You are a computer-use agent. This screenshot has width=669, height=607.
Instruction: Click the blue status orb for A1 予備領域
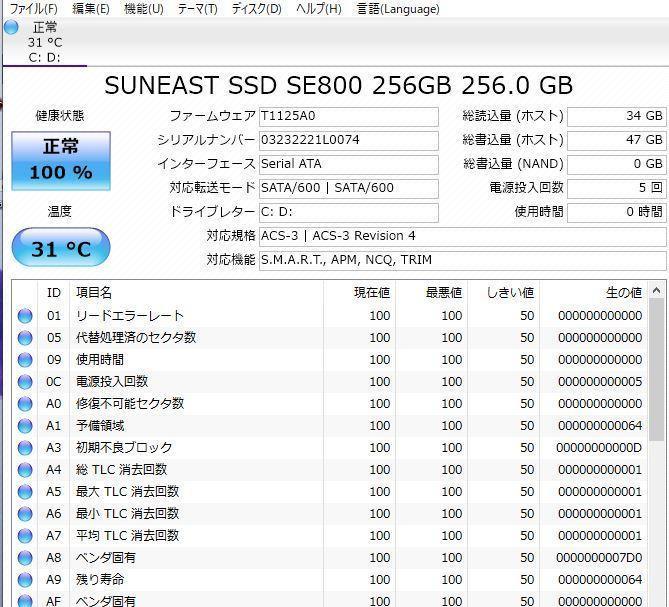click(x=25, y=425)
